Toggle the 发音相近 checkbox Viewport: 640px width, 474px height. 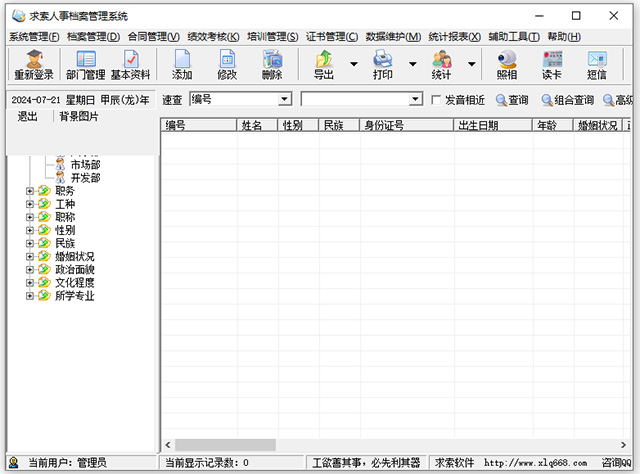click(436, 100)
